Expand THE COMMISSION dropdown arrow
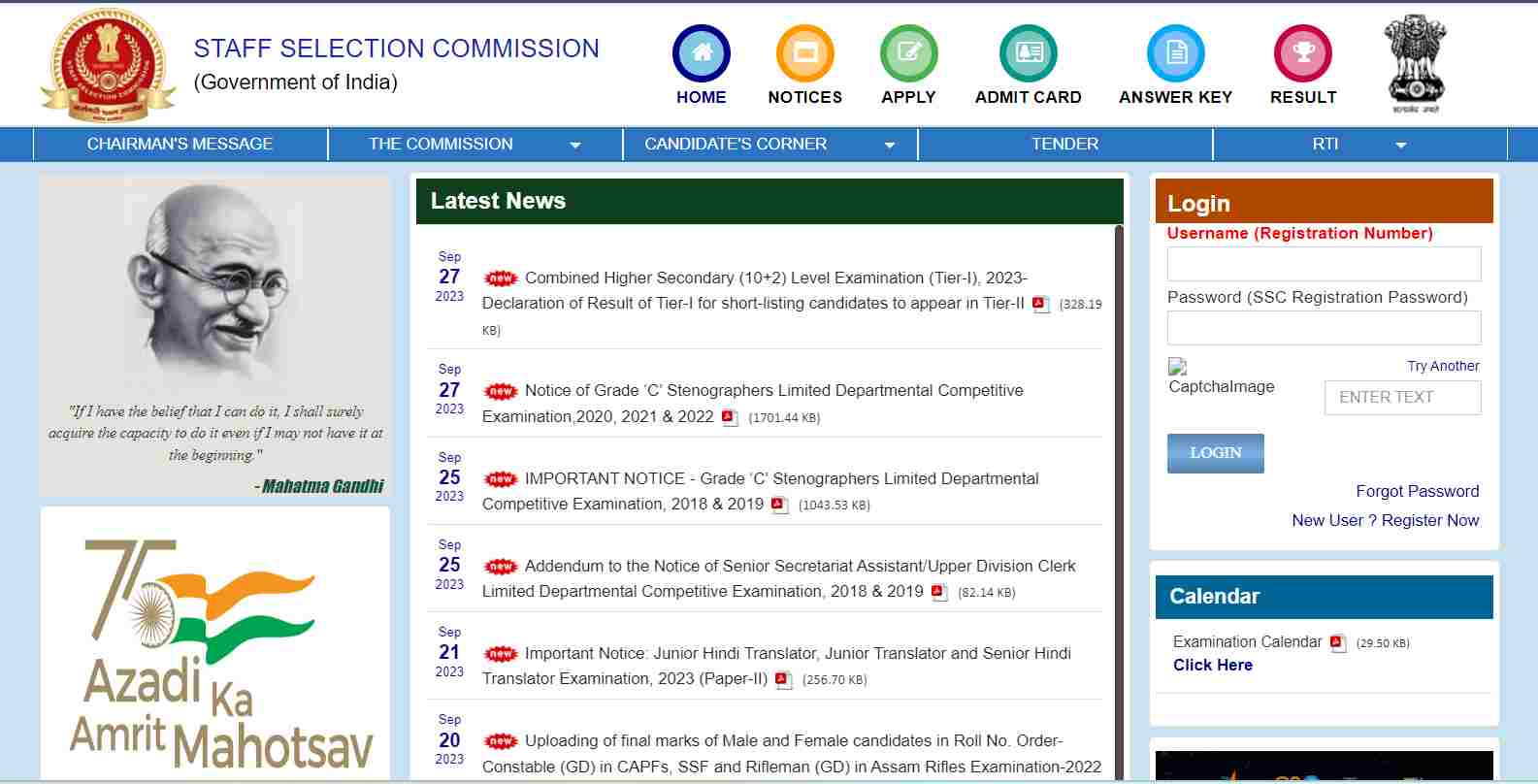 pos(575,146)
